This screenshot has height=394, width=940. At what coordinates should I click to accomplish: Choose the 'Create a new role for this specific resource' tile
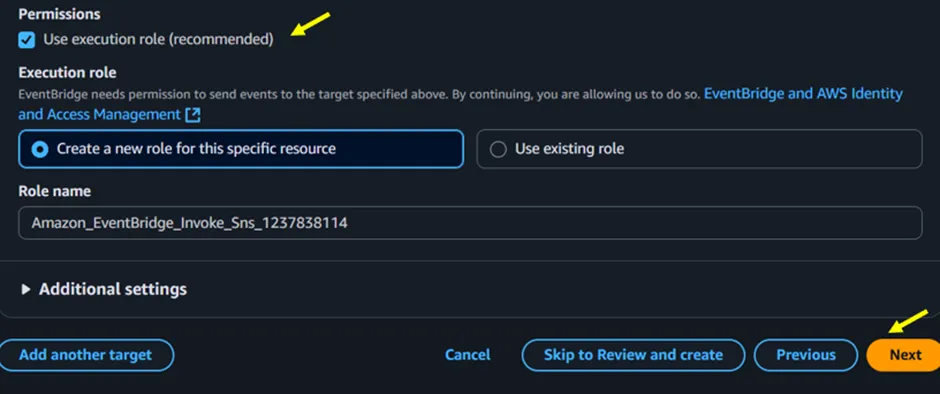241,149
